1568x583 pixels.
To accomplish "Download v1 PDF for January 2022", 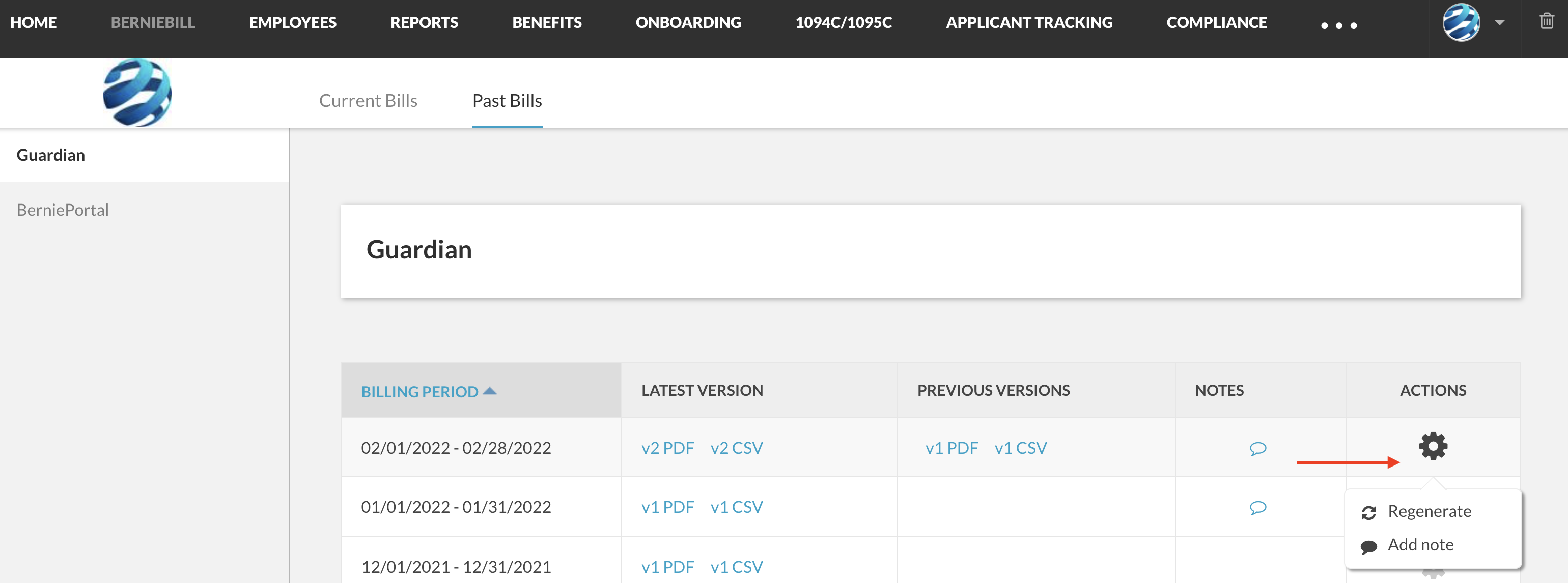I will [x=668, y=508].
